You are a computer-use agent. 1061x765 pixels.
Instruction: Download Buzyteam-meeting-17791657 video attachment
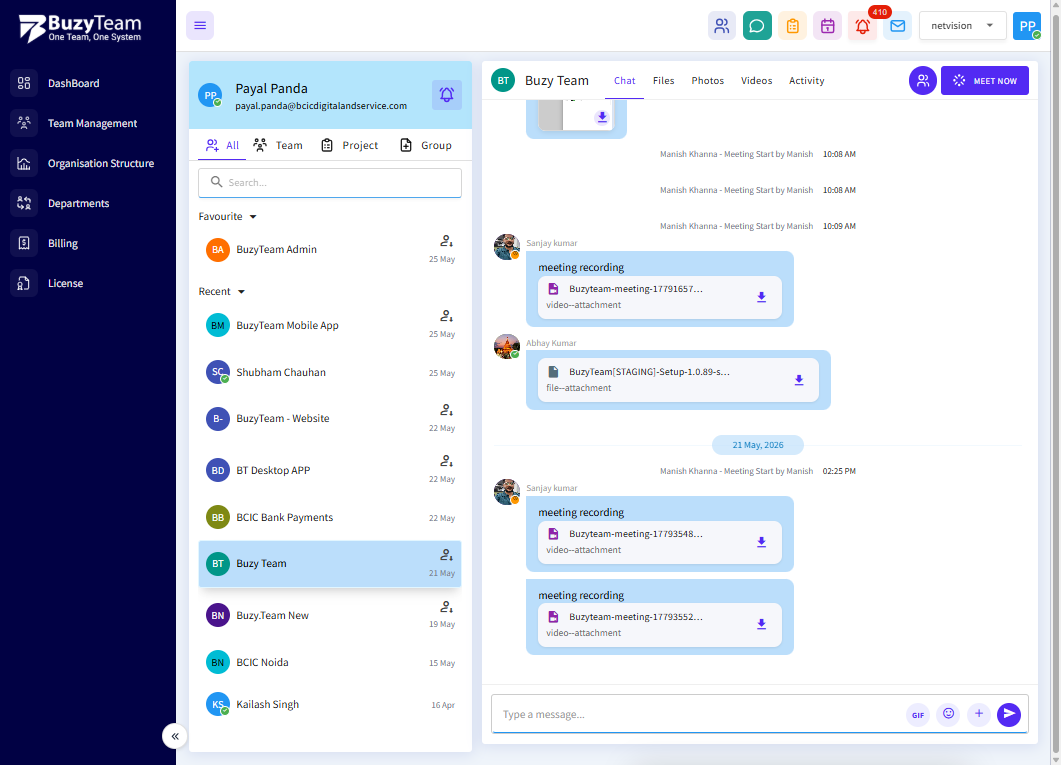[x=761, y=297]
